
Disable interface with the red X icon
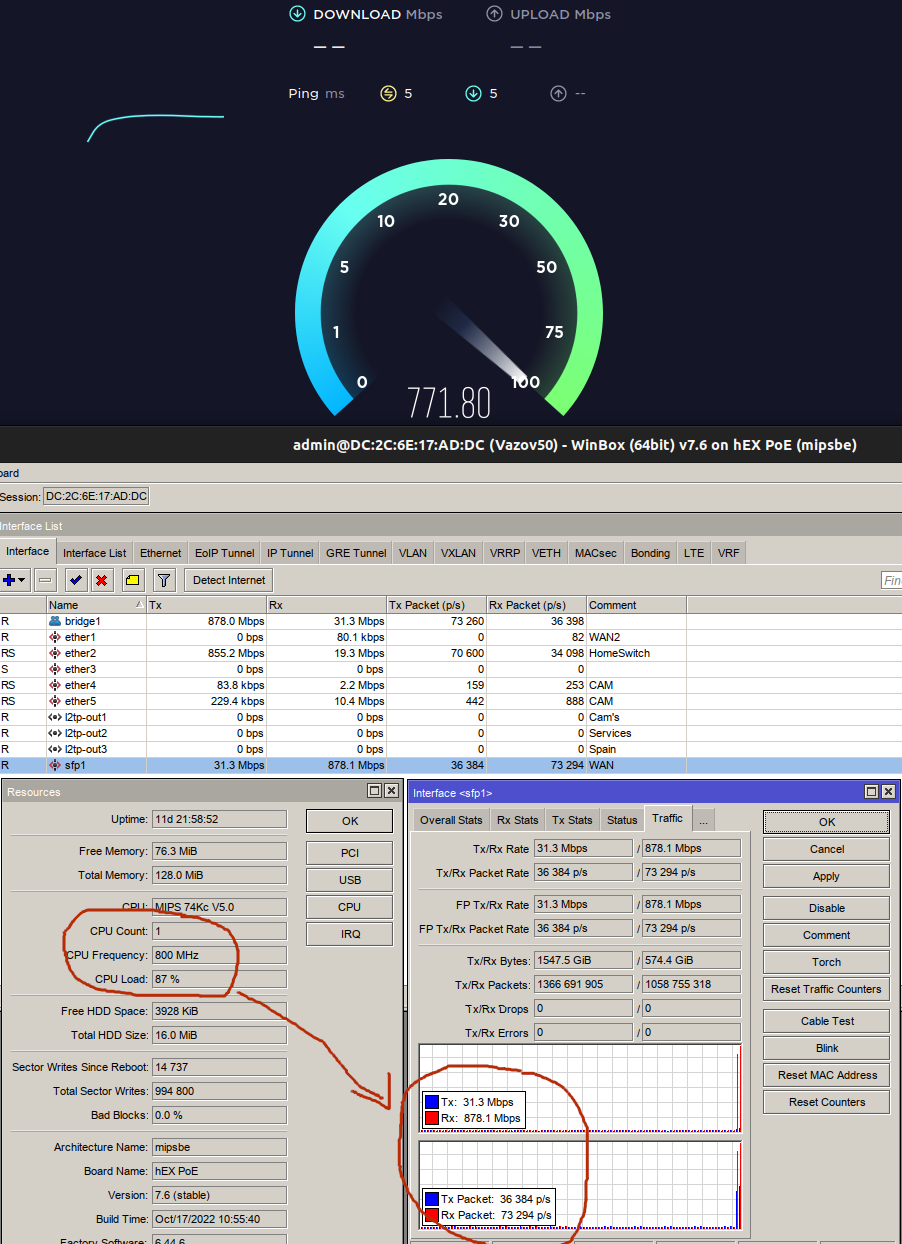tap(101, 580)
